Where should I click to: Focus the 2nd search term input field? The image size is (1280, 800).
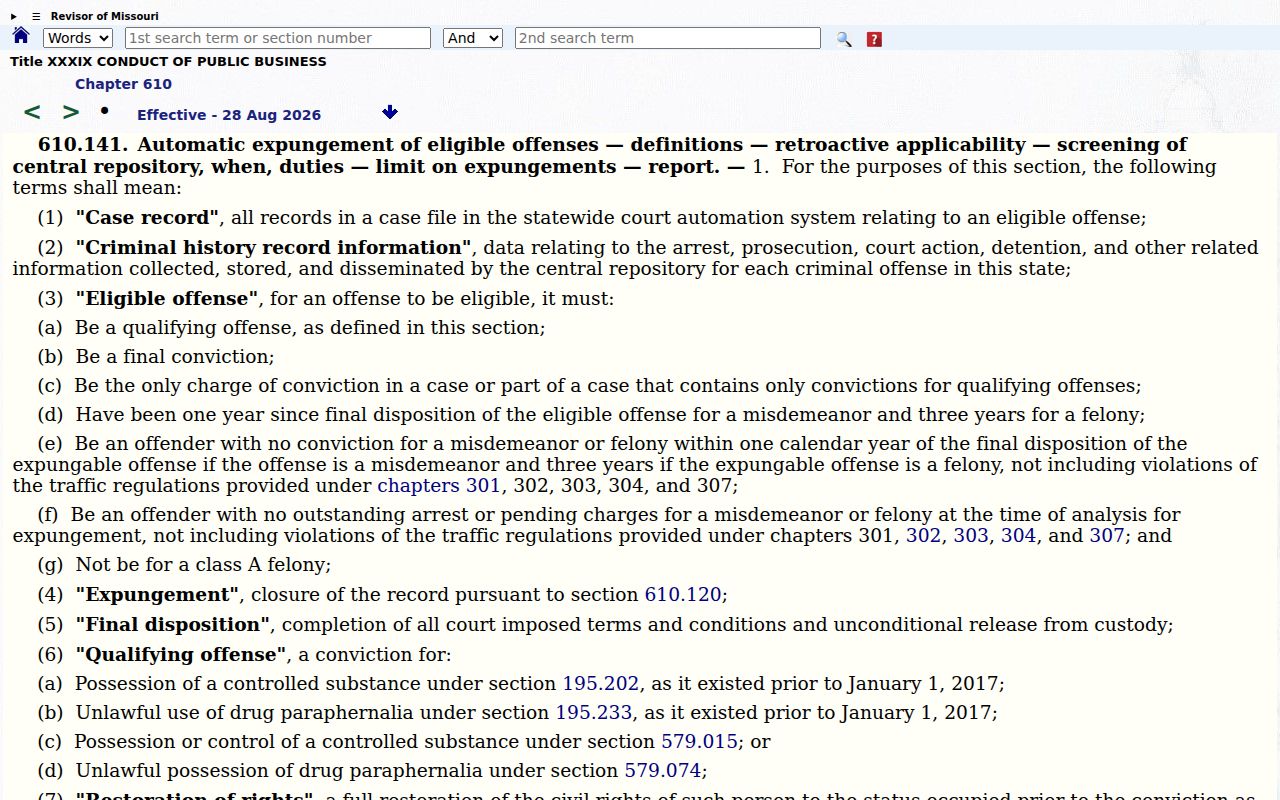click(668, 38)
